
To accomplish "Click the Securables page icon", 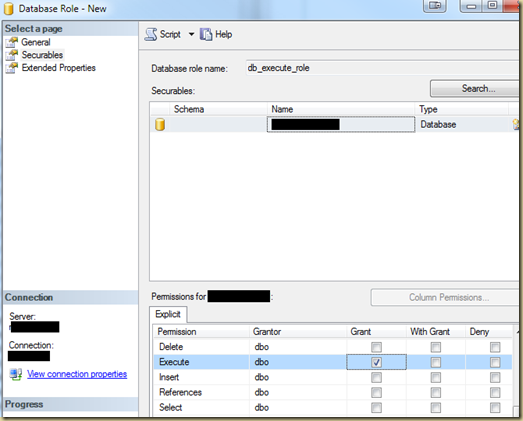I will pyautogui.click(x=12, y=55).
